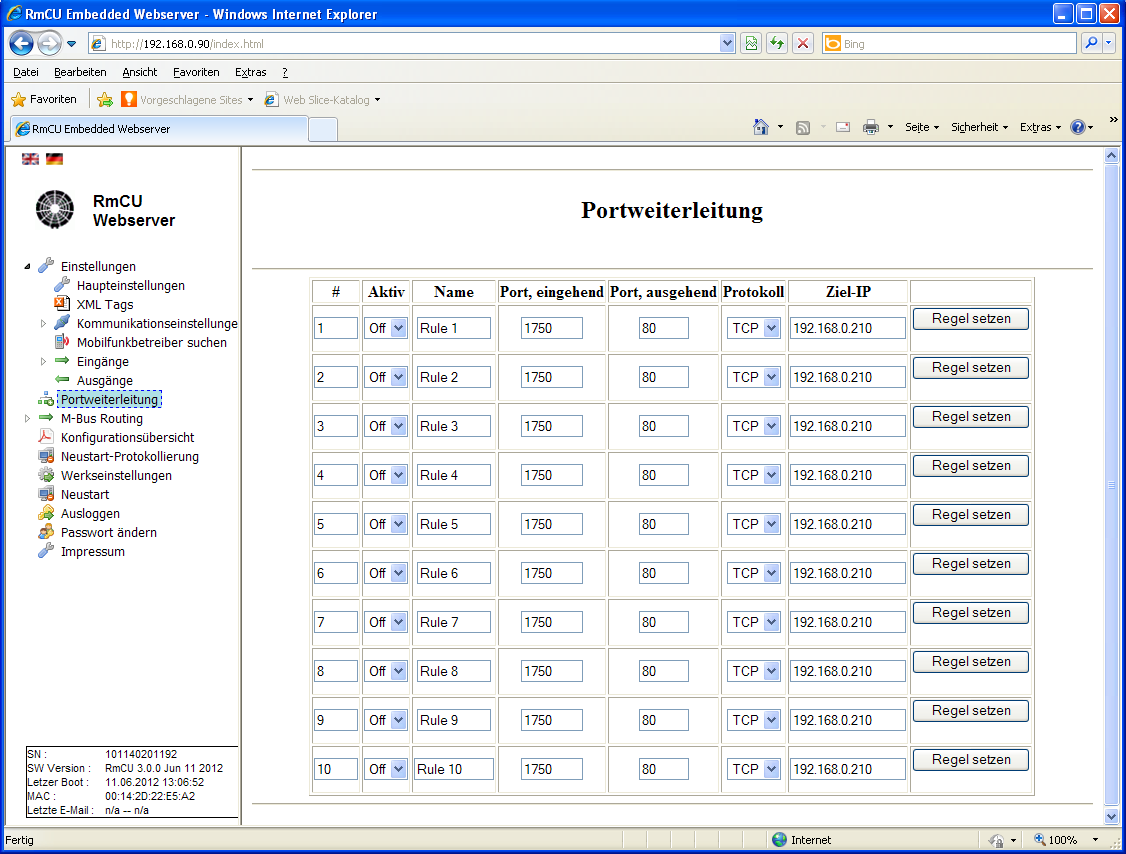This screenshot has height=854, width=1126.
Task: Open the Aktiv dropdown for Rule 1
Action: (386, 328)
